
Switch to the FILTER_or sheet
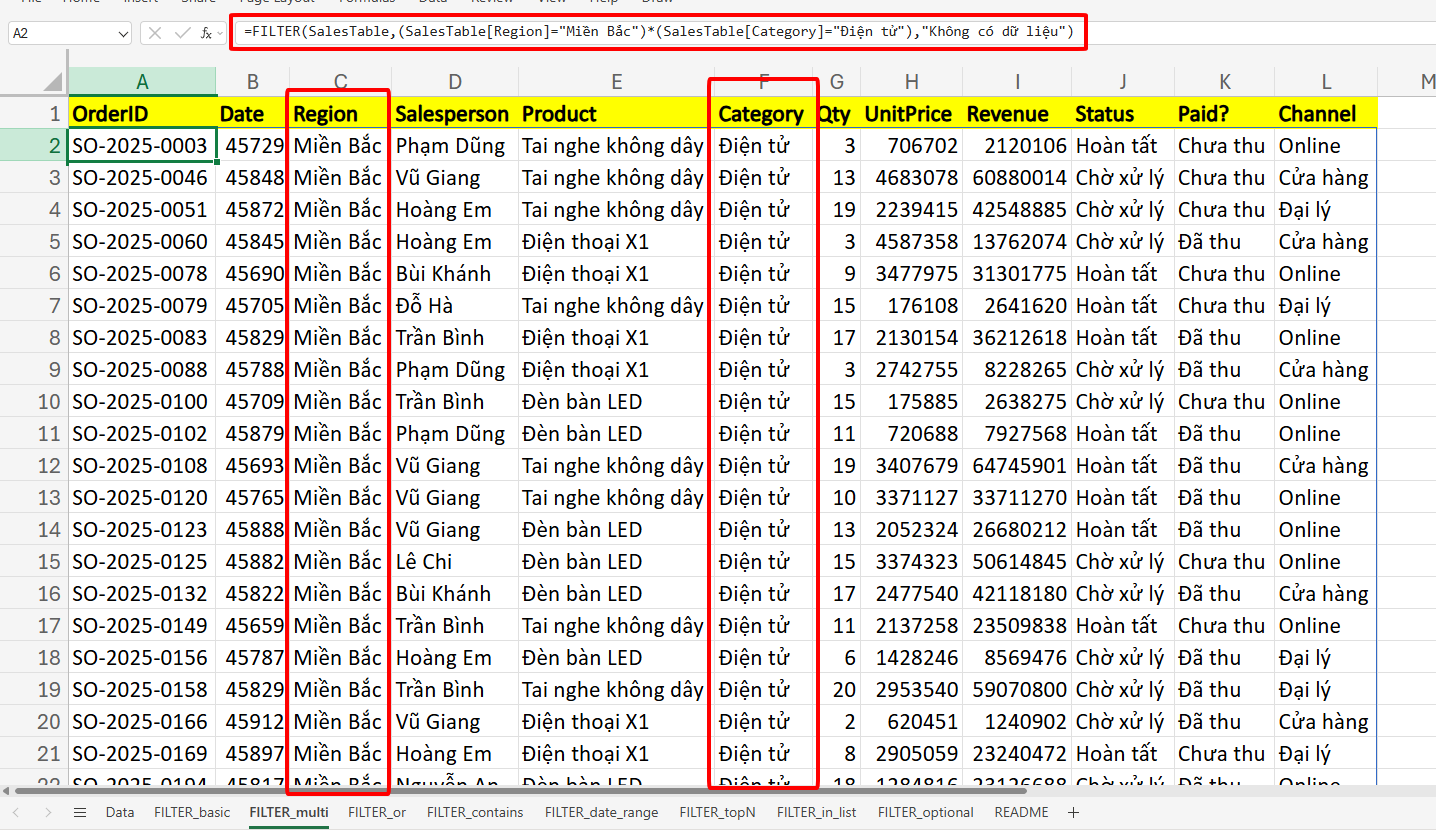(x=377, y=813)
